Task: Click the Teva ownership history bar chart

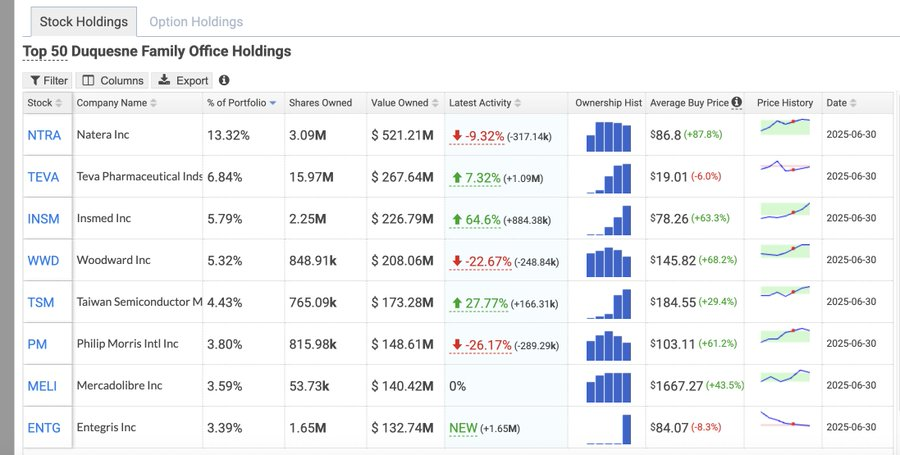Action: (608, 178)
